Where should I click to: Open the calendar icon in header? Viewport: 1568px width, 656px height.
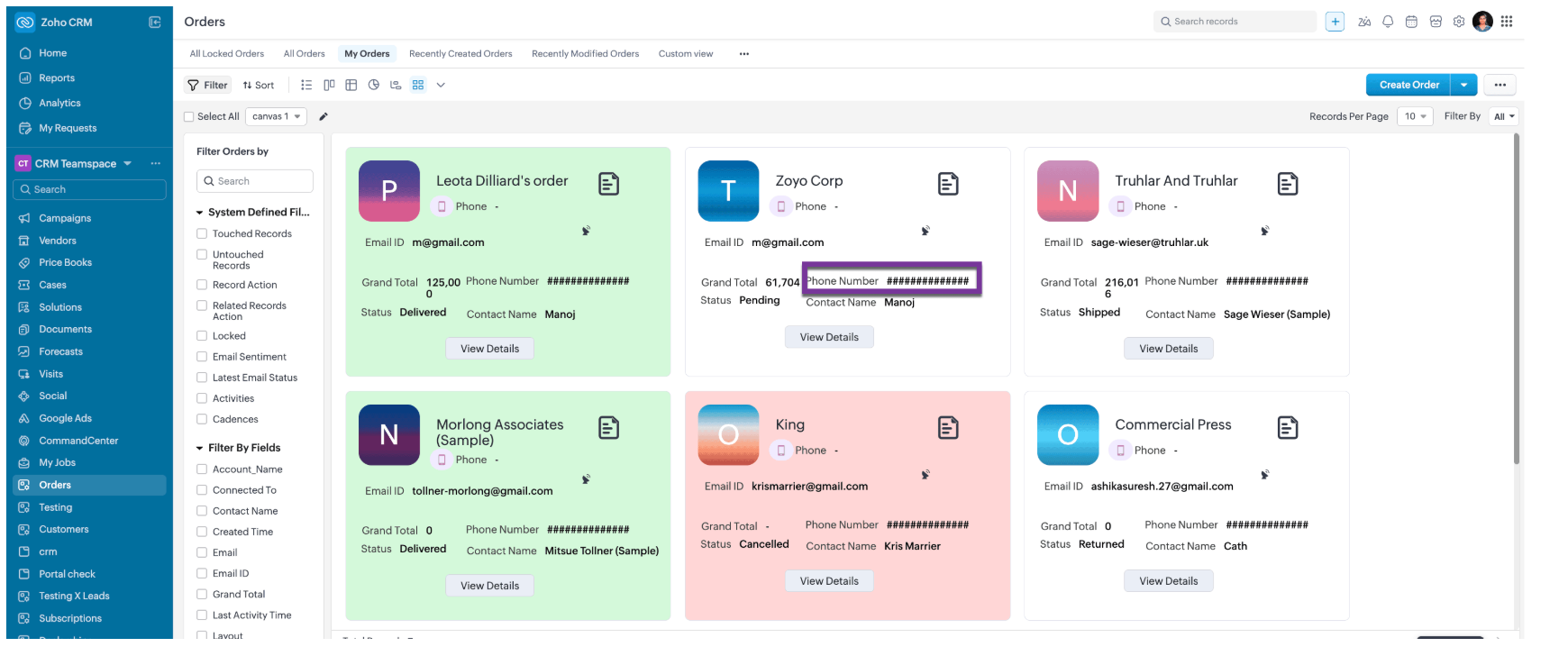pos(1411,22)
